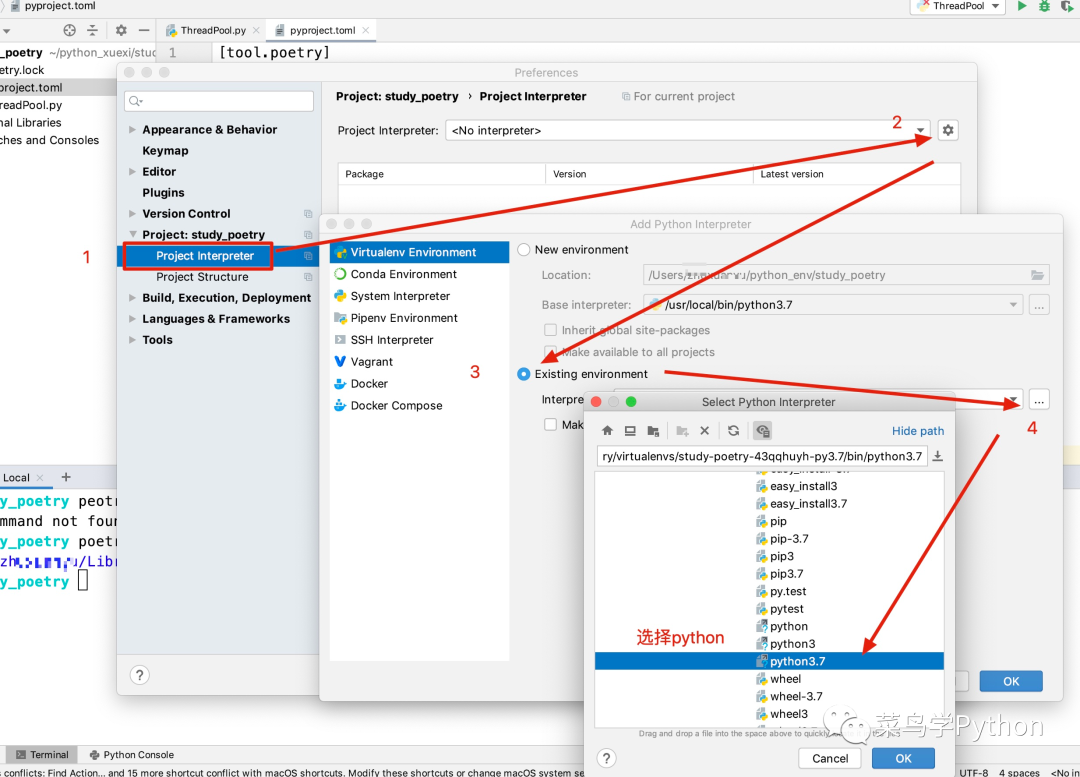Select the Local terminal tab
Screen dimensions: 1080x777
coord(17,477)
